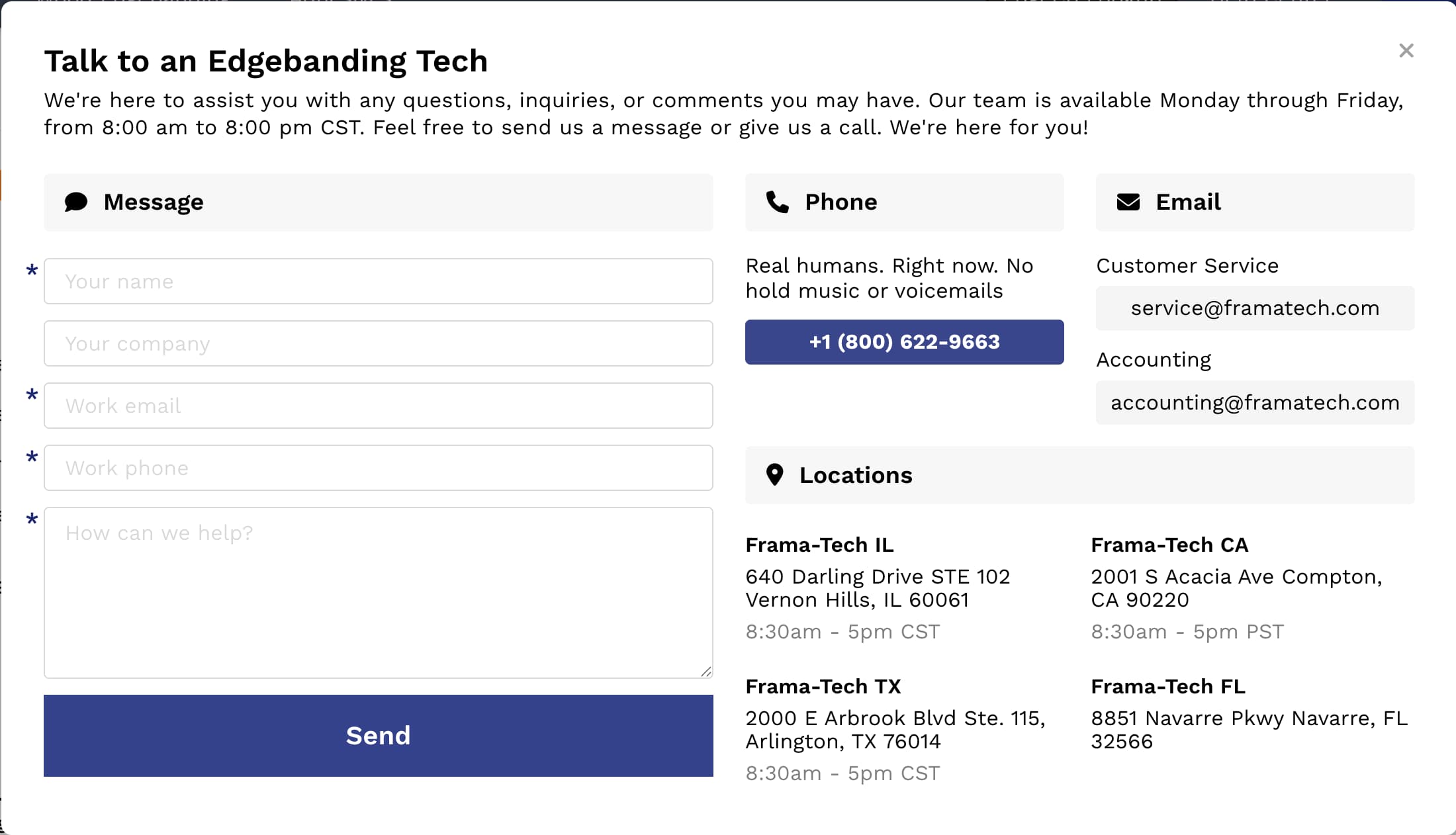The image size is (1456, 835).
Task: Click the Work phone input box
Action: tap(378, 468)
